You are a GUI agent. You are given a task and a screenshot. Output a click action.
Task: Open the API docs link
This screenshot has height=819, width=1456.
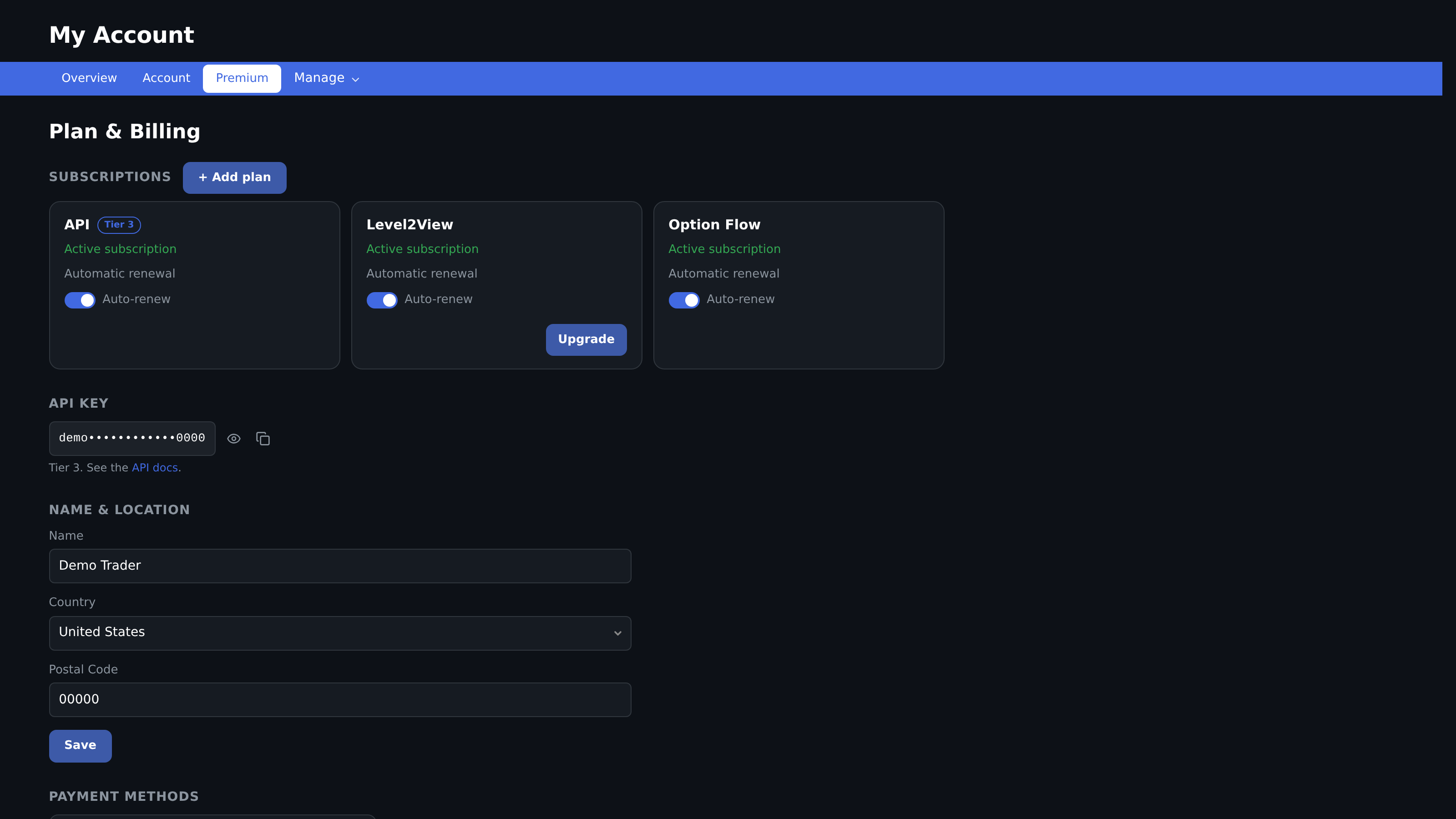(x=155, y=468)
